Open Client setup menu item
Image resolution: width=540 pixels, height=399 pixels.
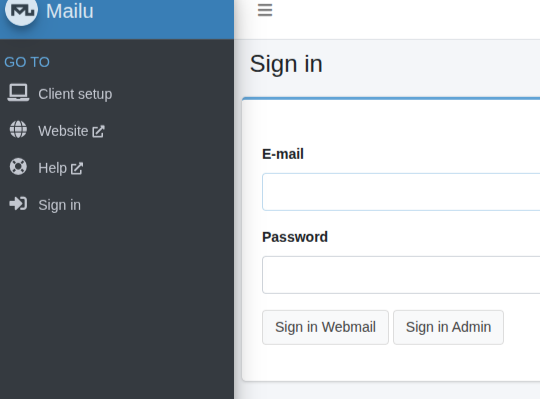click(x=75, y=94)
